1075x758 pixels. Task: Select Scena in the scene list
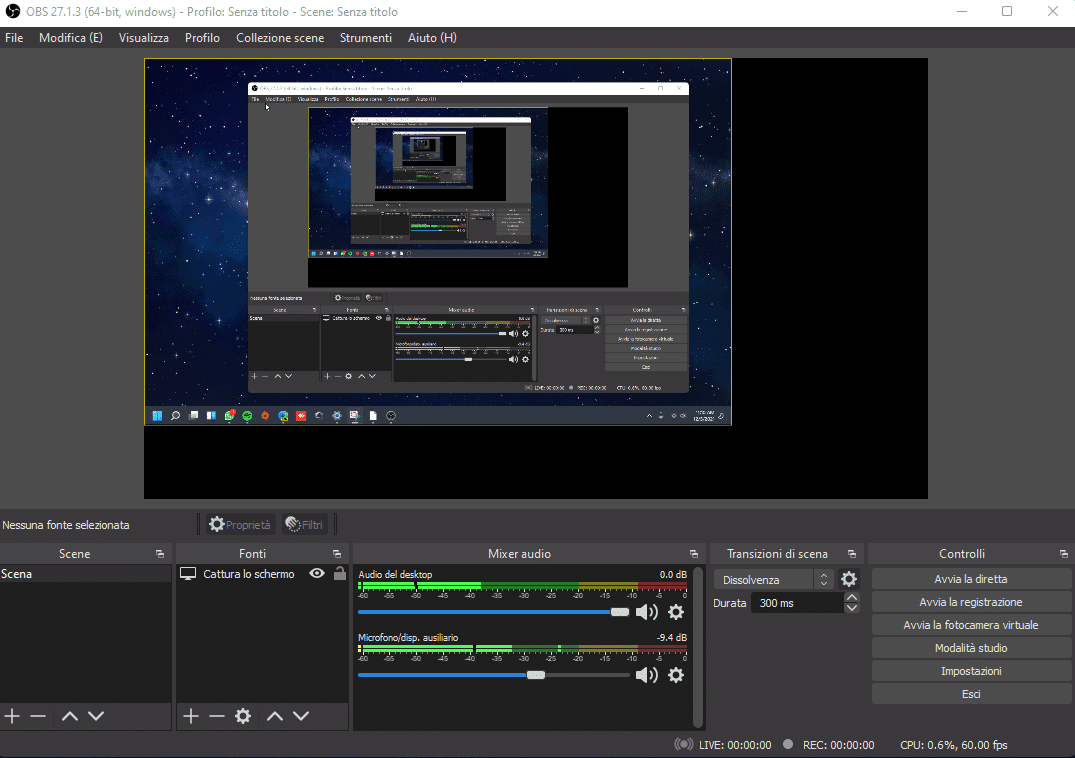(x=86, y=574)
